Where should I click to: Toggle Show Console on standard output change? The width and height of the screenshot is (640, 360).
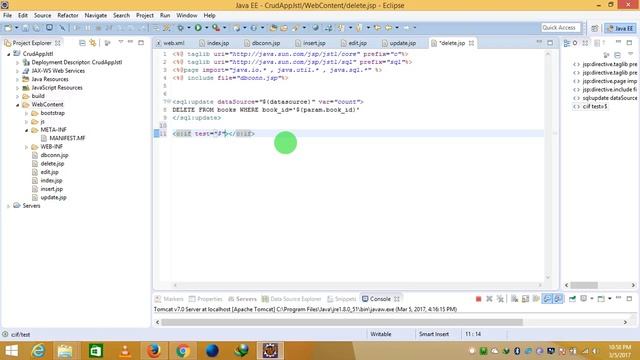547,299
